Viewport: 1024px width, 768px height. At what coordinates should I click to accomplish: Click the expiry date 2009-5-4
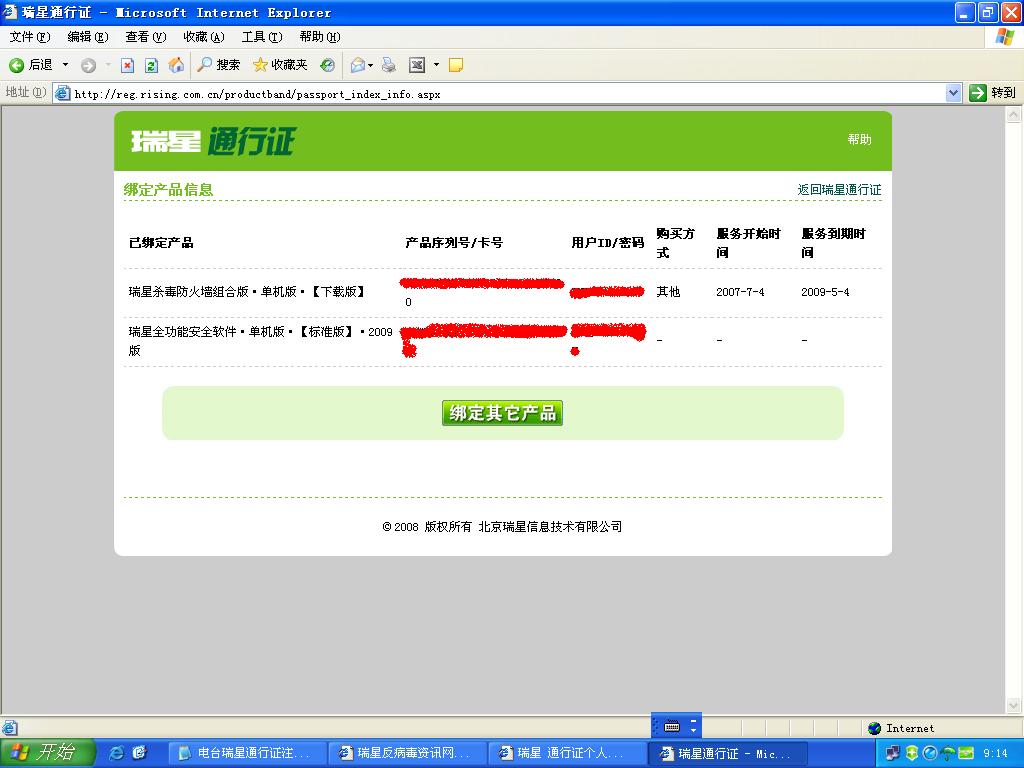pyautogui.click(x=825, y=292)
